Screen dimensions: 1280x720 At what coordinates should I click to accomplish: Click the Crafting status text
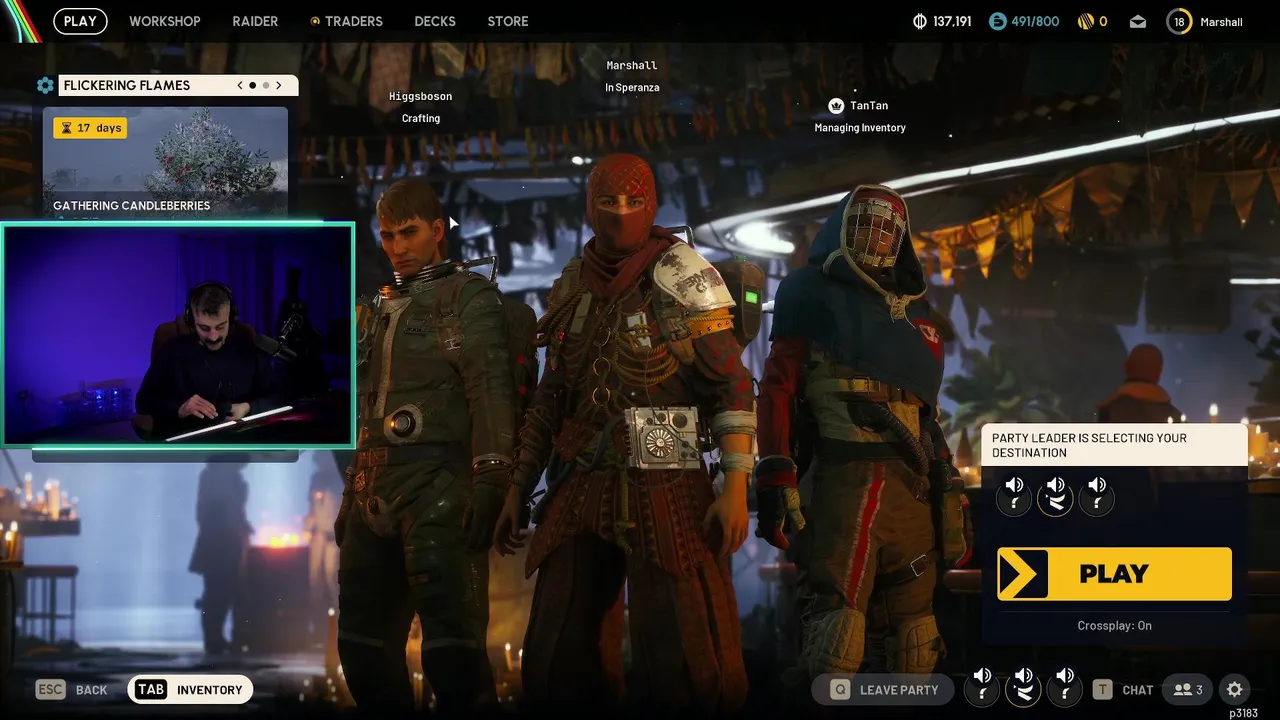[421, 118]
